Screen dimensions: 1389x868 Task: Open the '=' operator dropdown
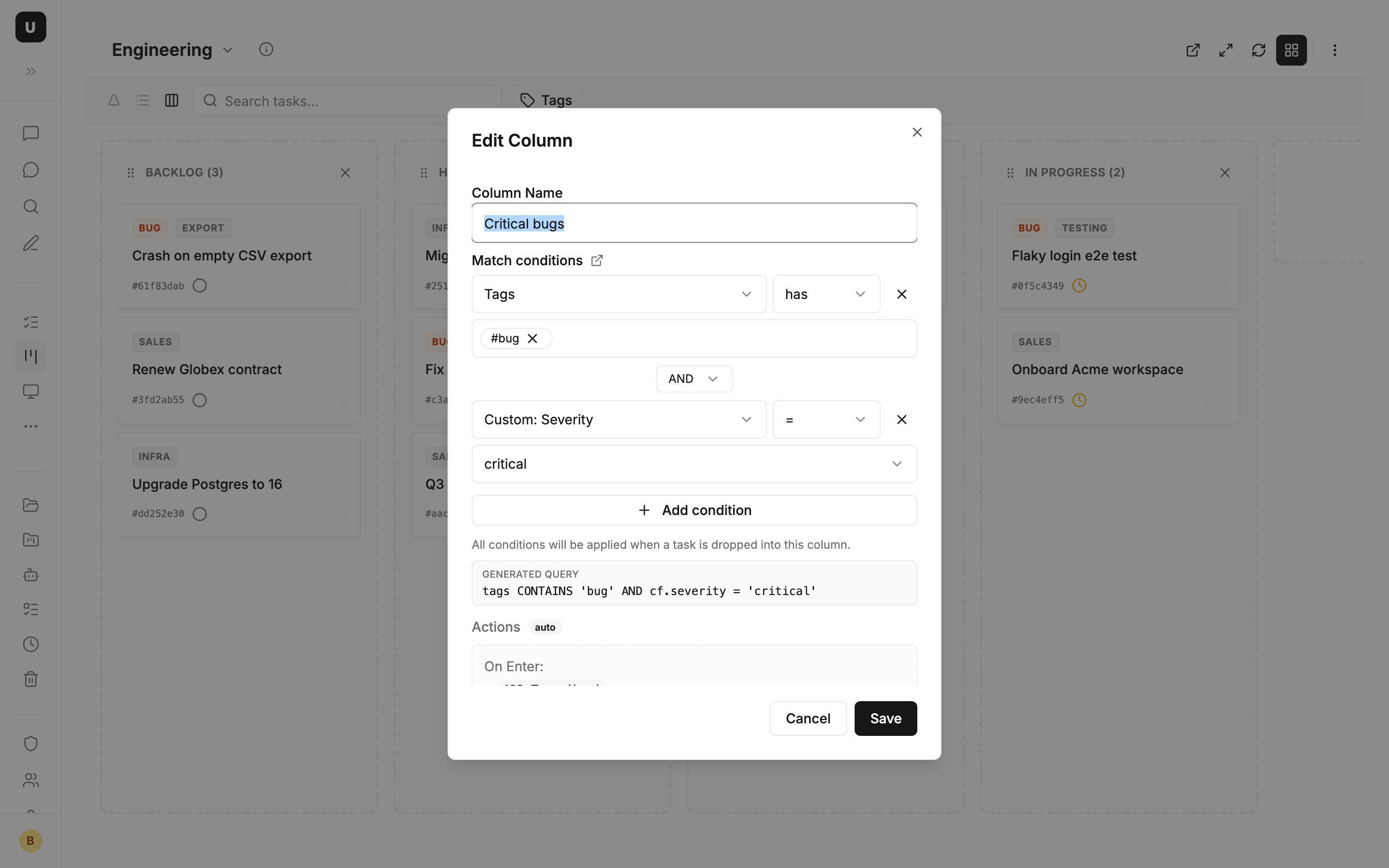826,420
